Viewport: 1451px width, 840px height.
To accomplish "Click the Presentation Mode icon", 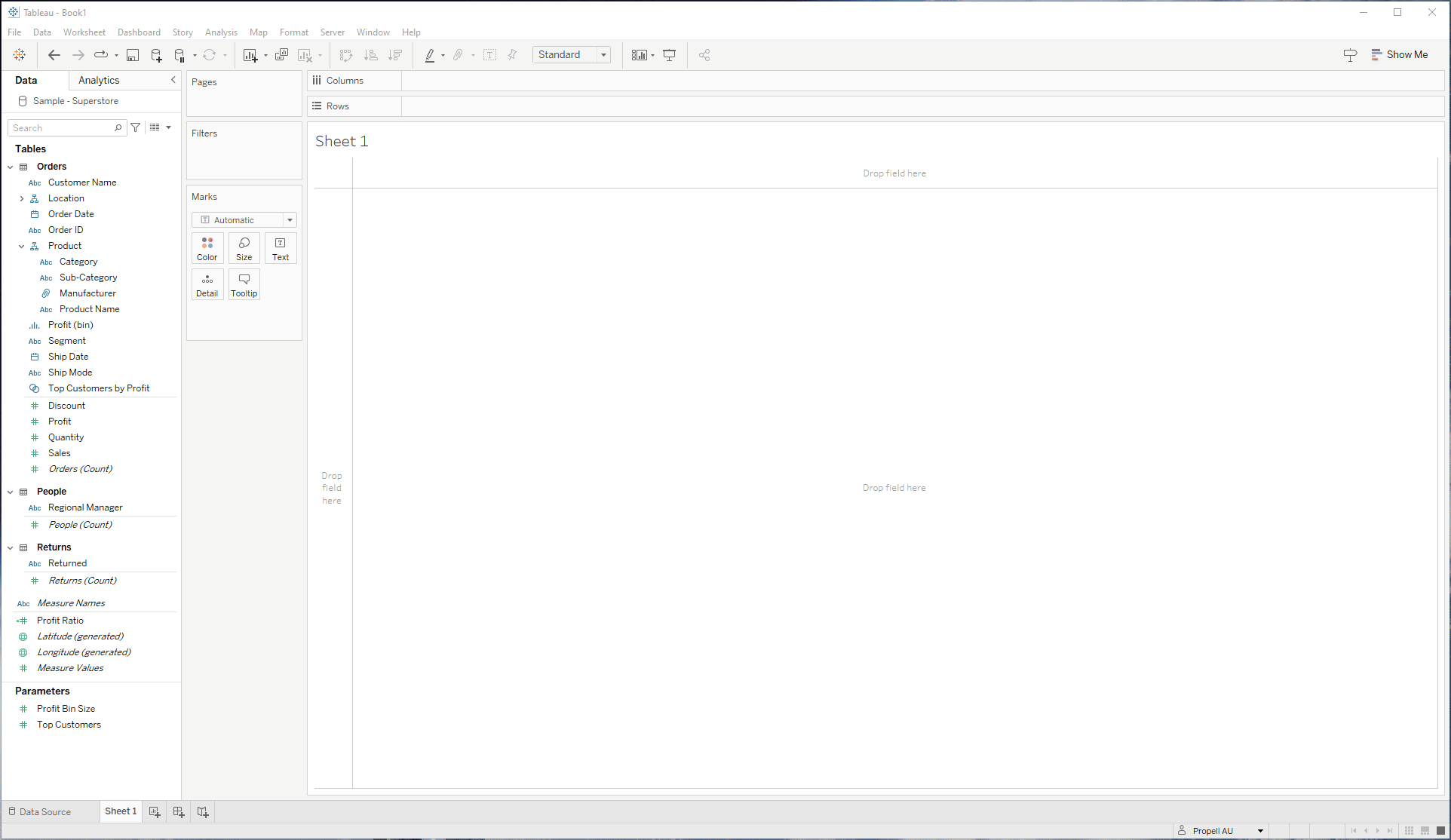I will click(669, 55).
